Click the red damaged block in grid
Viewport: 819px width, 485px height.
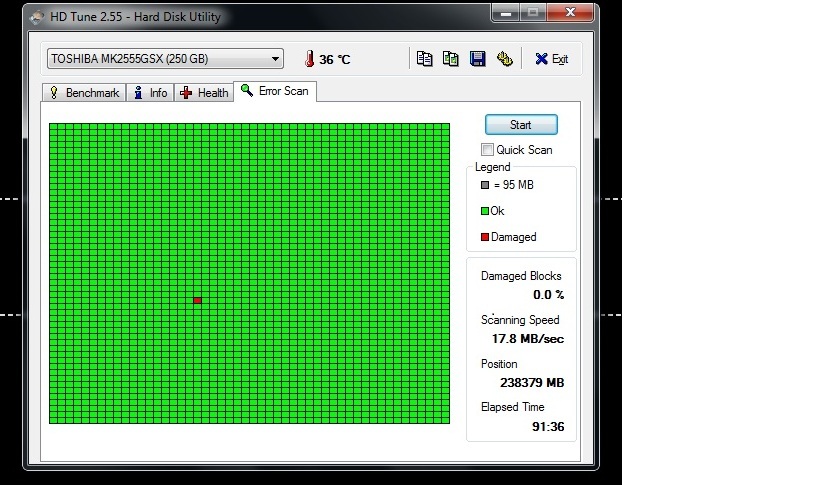coord(197,300)
